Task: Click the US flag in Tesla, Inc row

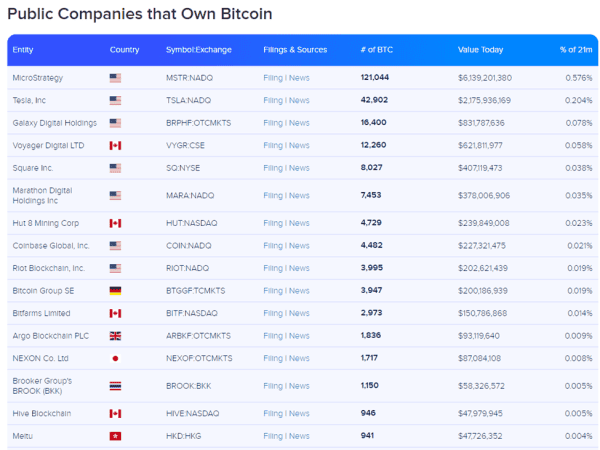Action: 115,100
